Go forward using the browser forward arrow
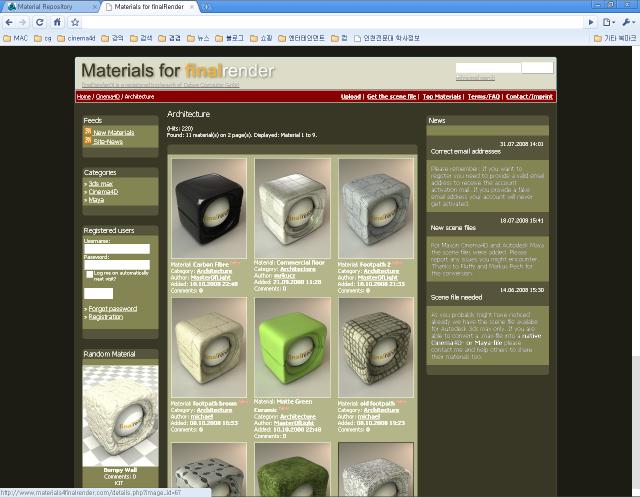 pyautogui.click(x=22, y=22)
